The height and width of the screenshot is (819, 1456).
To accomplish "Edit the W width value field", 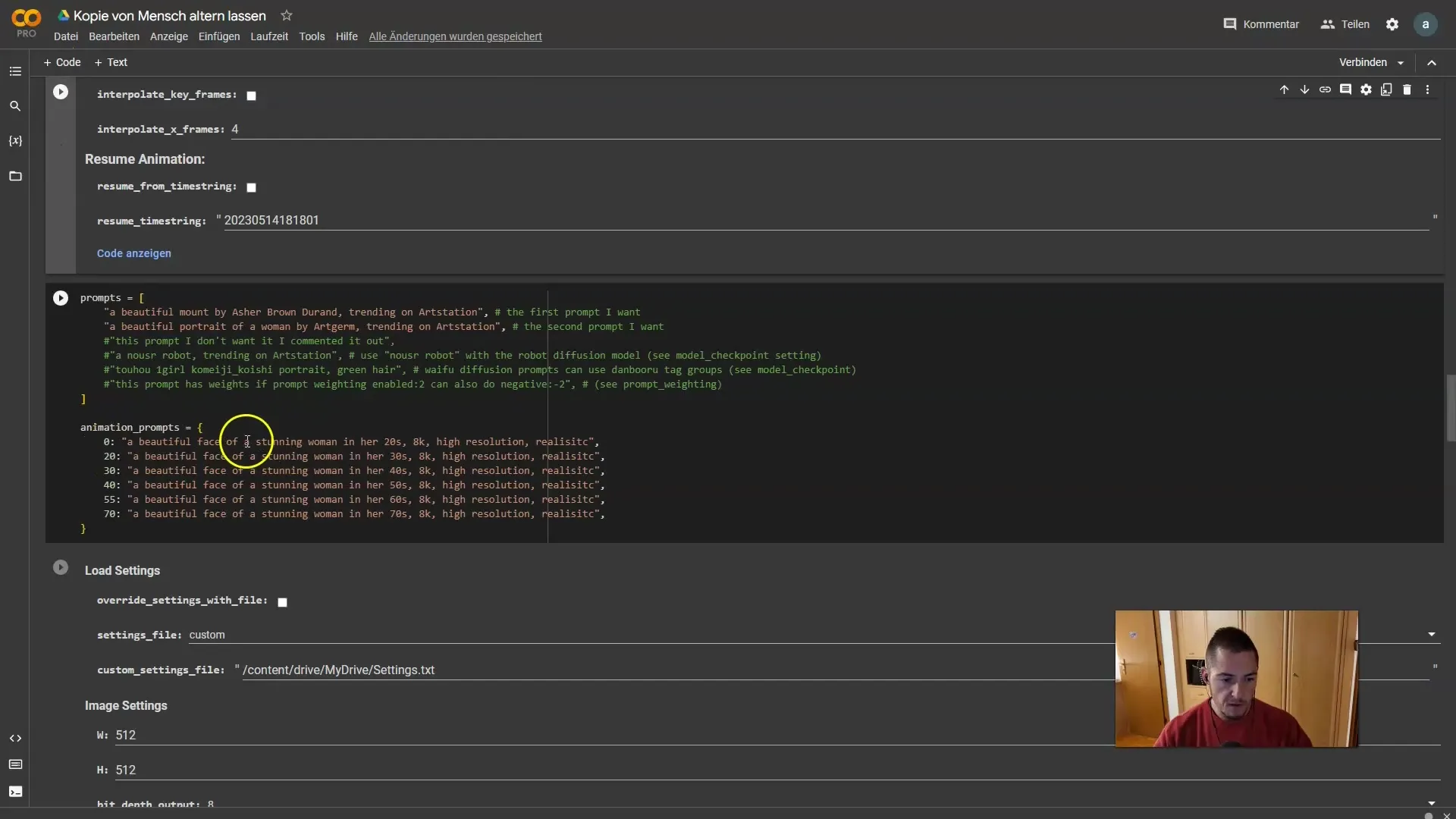I will 777,736.
